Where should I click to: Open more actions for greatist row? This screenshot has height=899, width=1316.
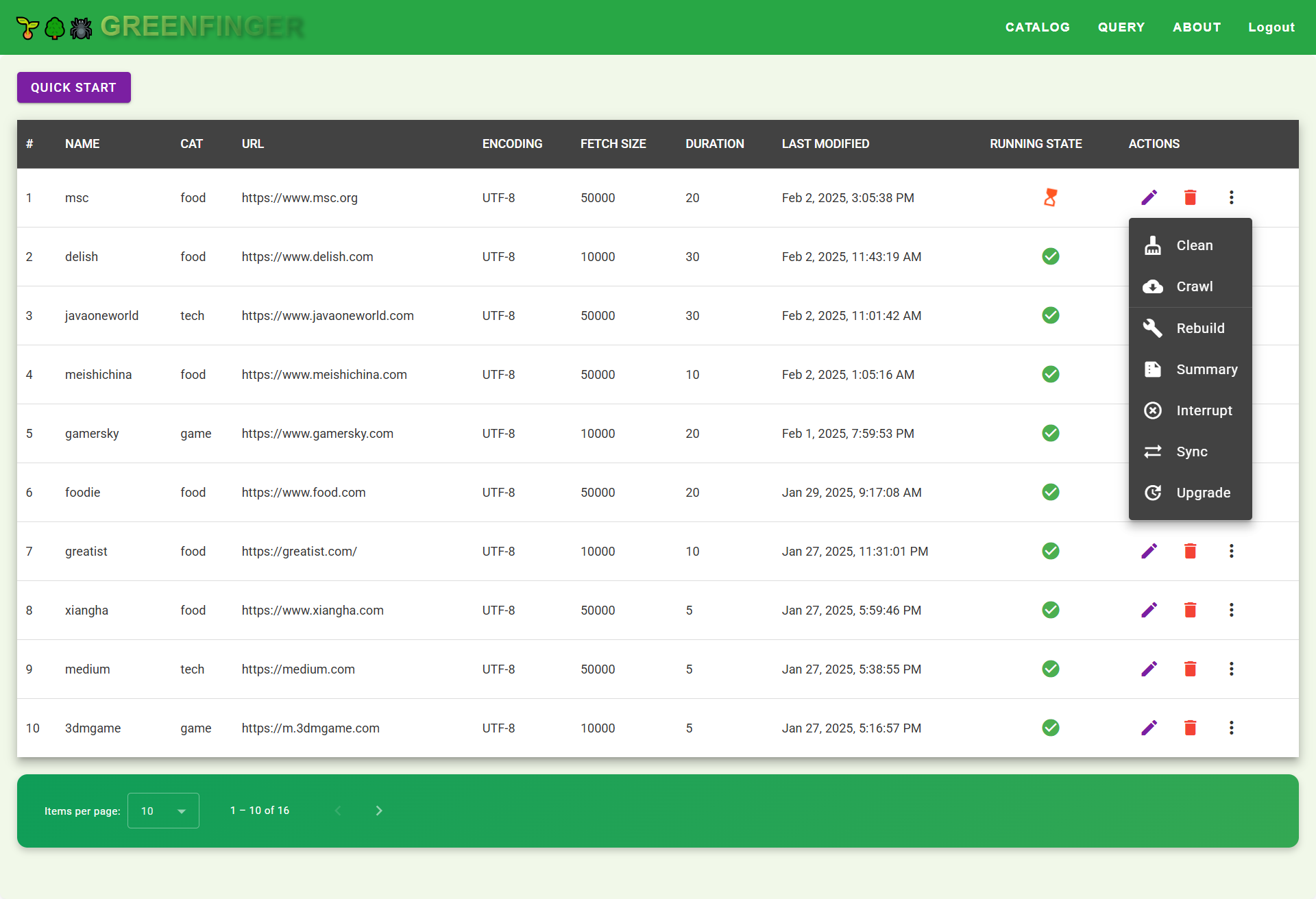pyautogui.click(x=1232, y=551)
